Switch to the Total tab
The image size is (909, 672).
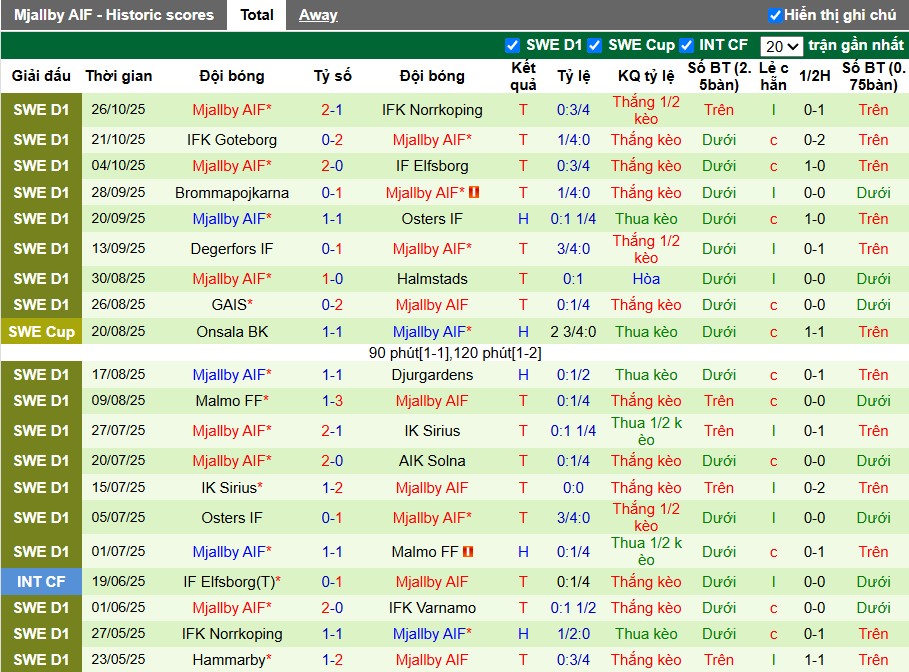point(257,15)
